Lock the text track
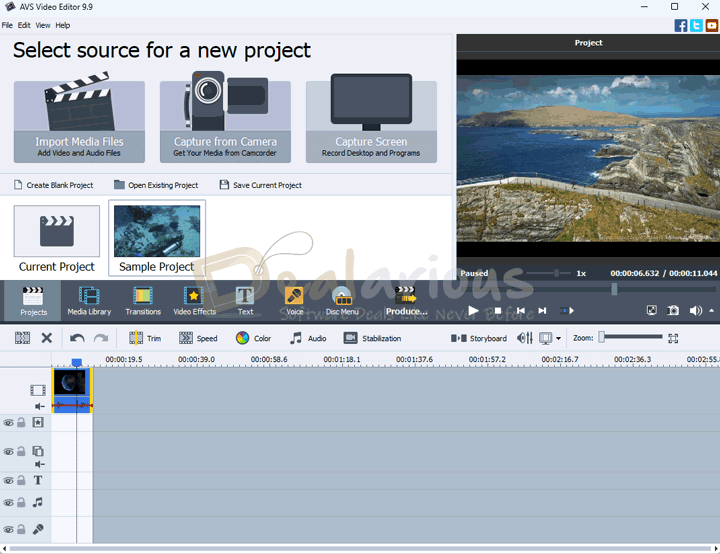This screenshot has height=554, width=720. pyautogui.click(x=21, y=480)
